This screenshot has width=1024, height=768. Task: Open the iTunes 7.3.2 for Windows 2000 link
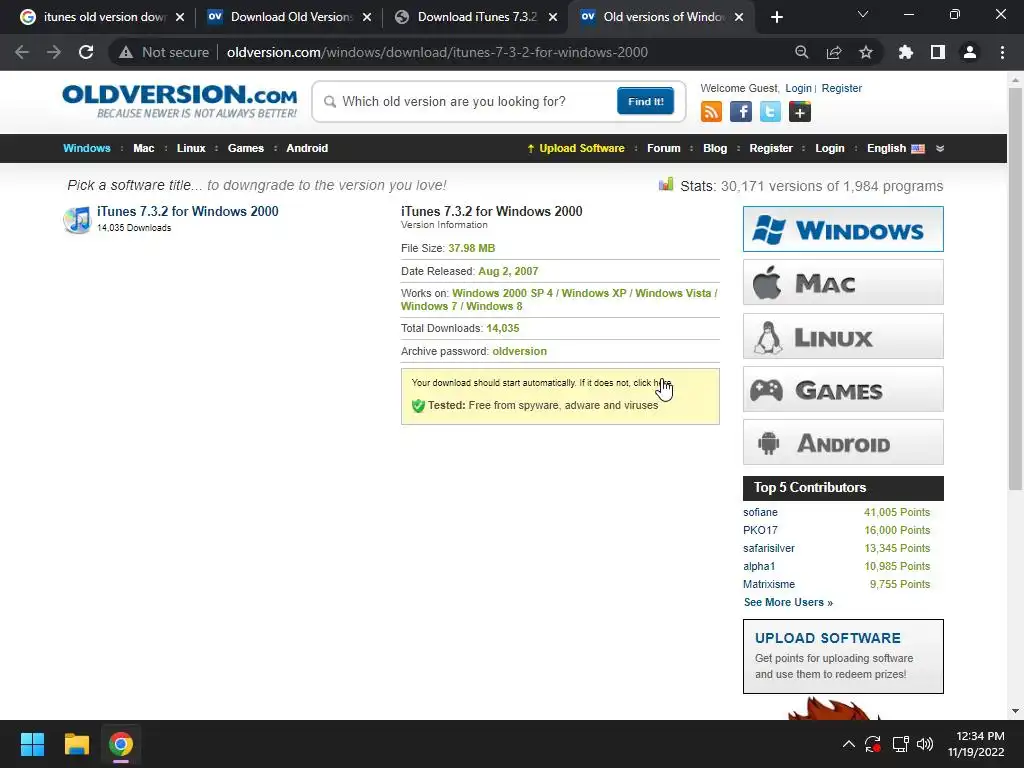point(187,212)
